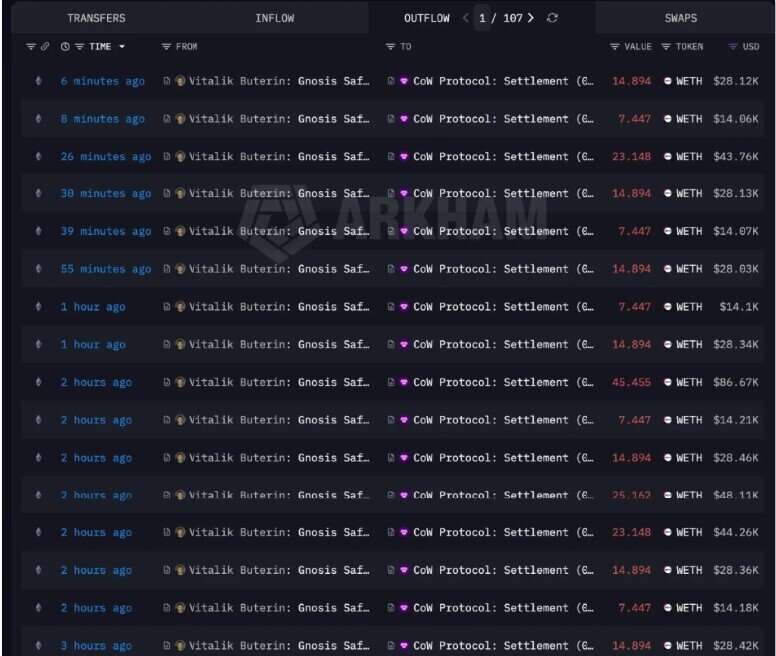Click Ethereum chain icon in 26 minutes ago row
This screenshot has width=776, height=656.
(39, 156)
